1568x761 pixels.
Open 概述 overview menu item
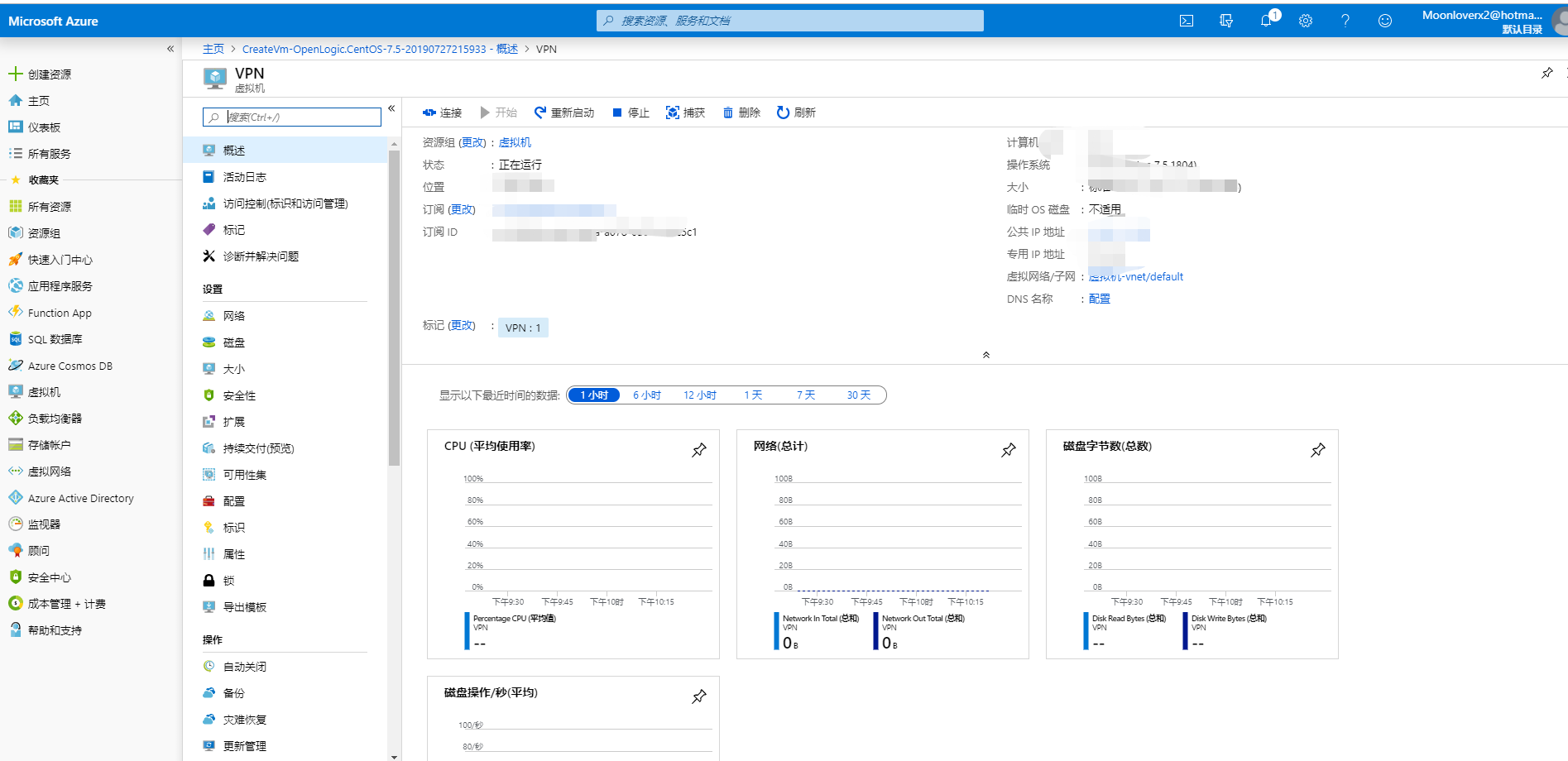click(285, 151)
